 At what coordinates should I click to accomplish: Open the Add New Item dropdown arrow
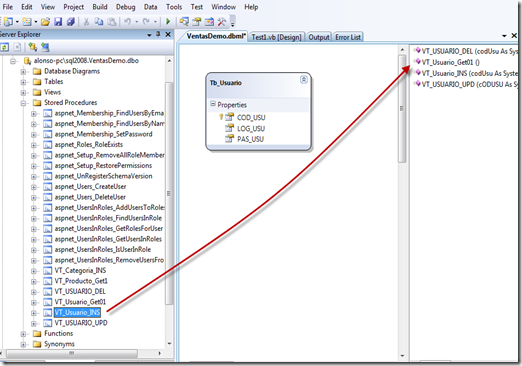pos(36,22)
